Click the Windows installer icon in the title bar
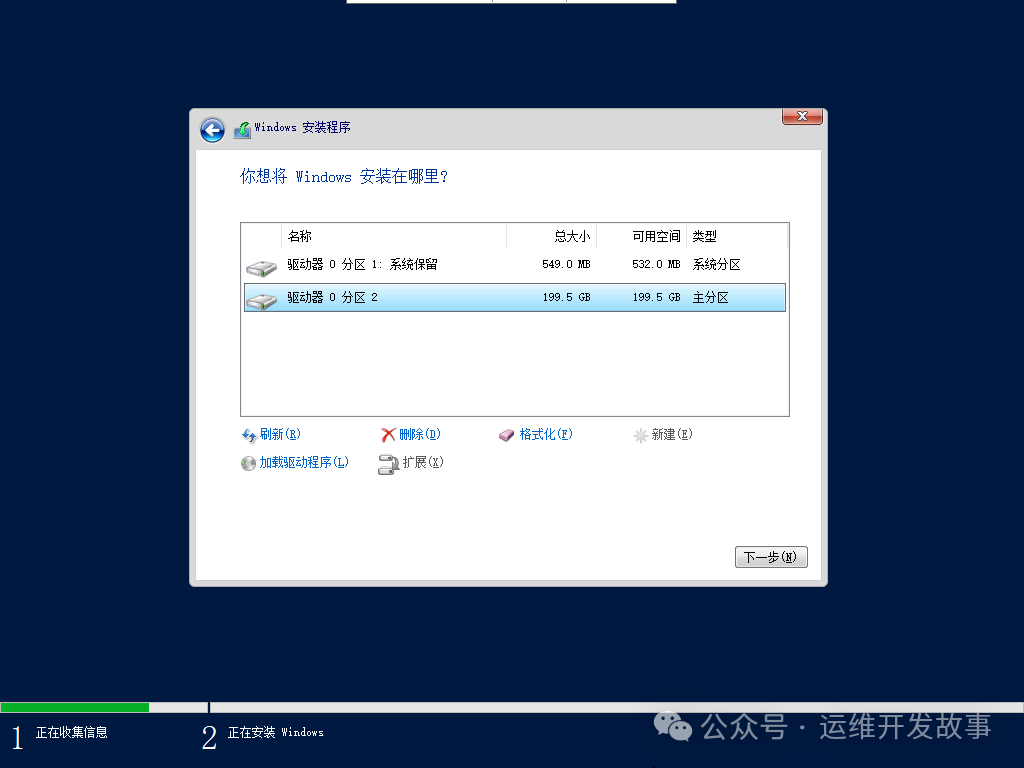This screenshot has height=768, width=1024. [241, 129]
